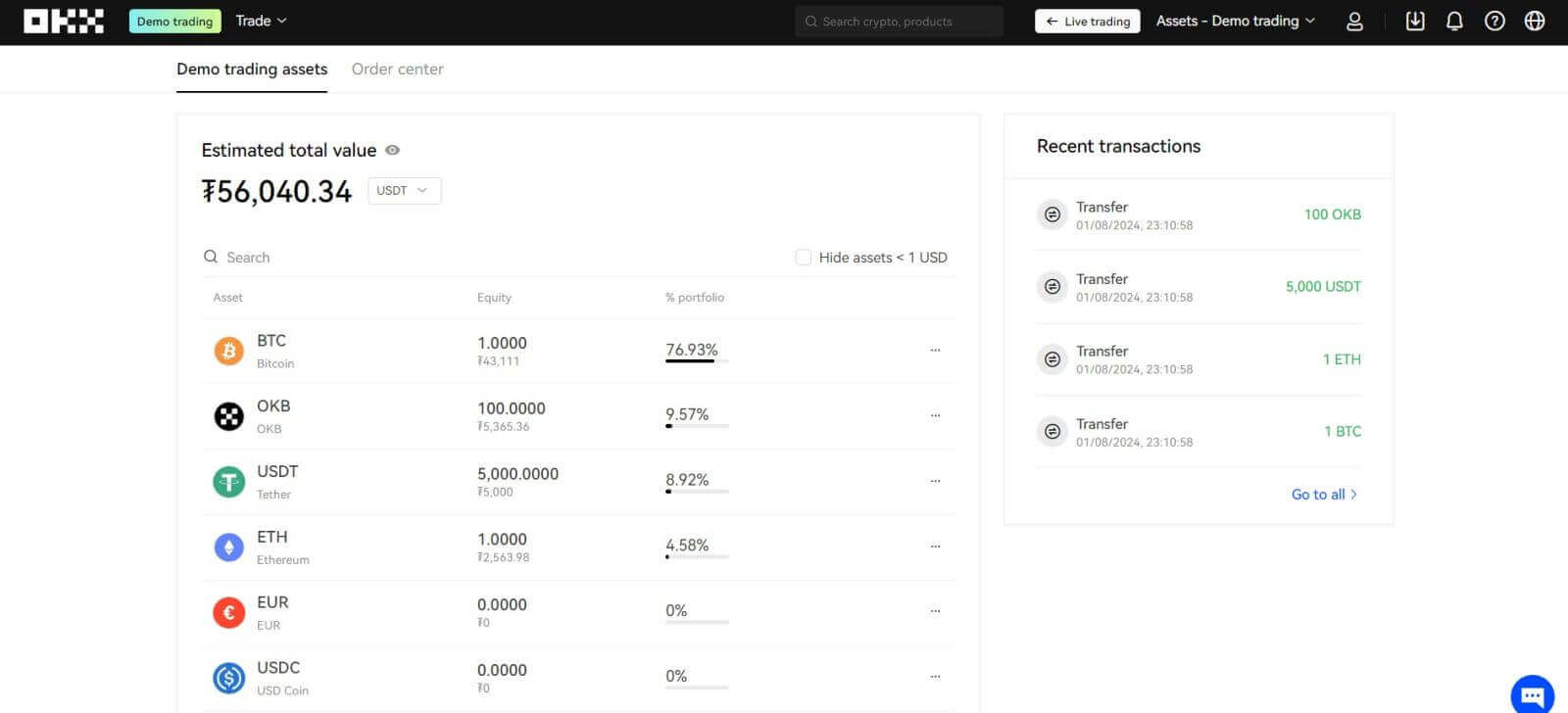Follow the Go to all link
This screenshot has height=713, width=1568.
click(x=1323, y=495)
